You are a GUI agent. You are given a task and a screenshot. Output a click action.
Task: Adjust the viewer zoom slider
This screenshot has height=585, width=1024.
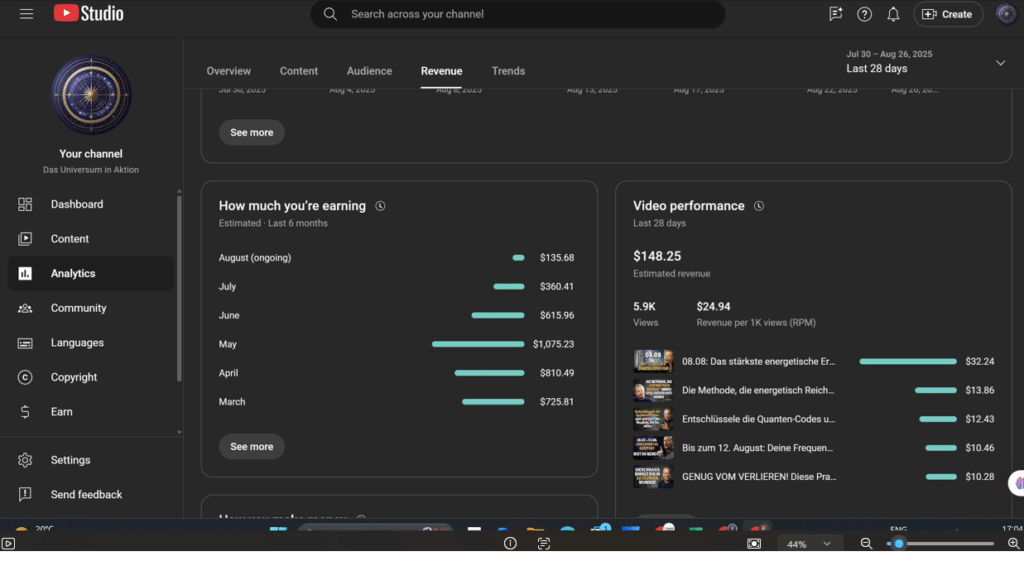point(940,544)
